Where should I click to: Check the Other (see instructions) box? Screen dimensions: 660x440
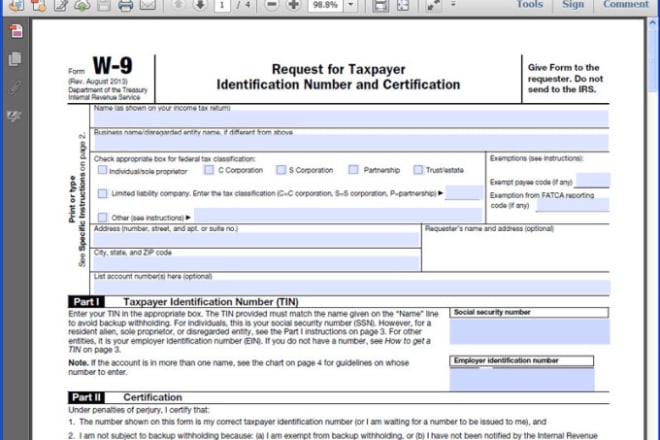pyautogui.click(x=102, y=217)
